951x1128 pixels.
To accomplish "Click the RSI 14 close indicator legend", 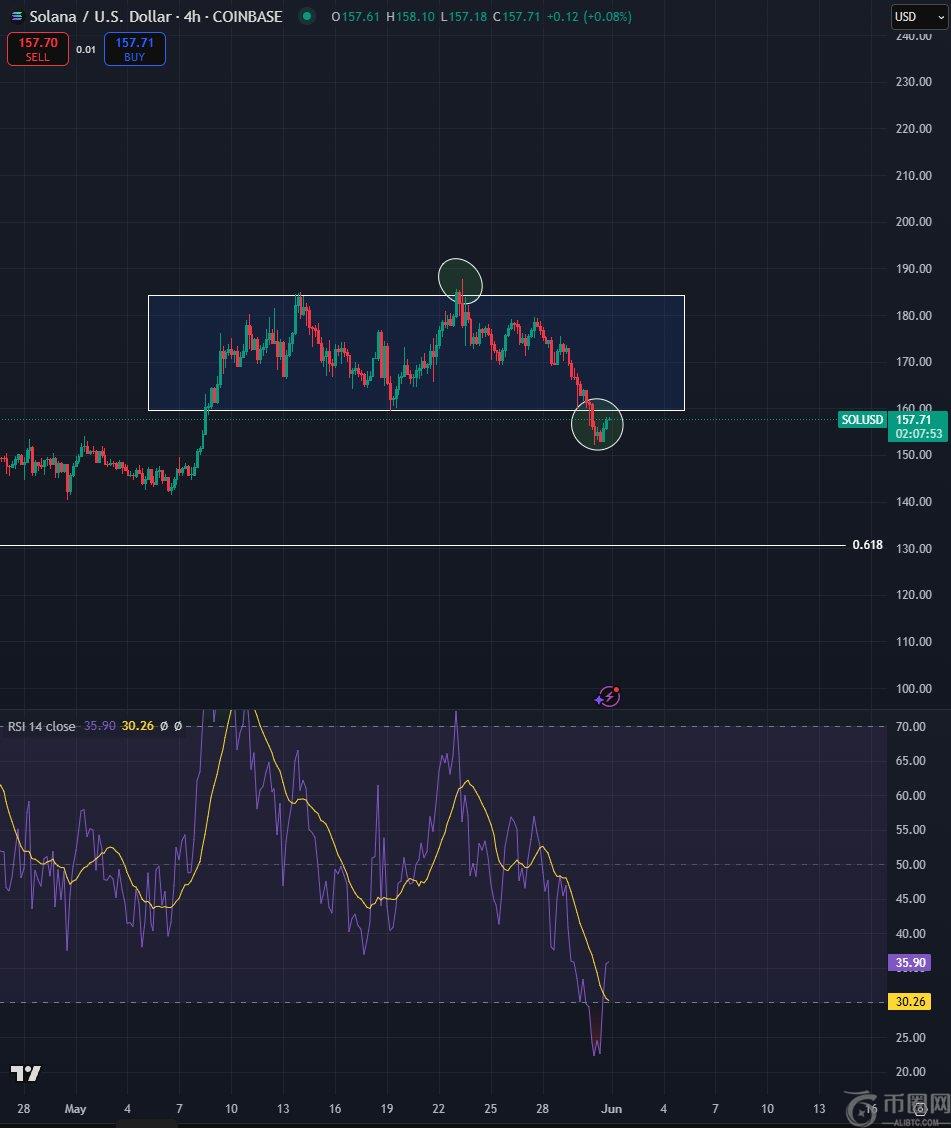I will pyautogui.click(x=41, y=727).
